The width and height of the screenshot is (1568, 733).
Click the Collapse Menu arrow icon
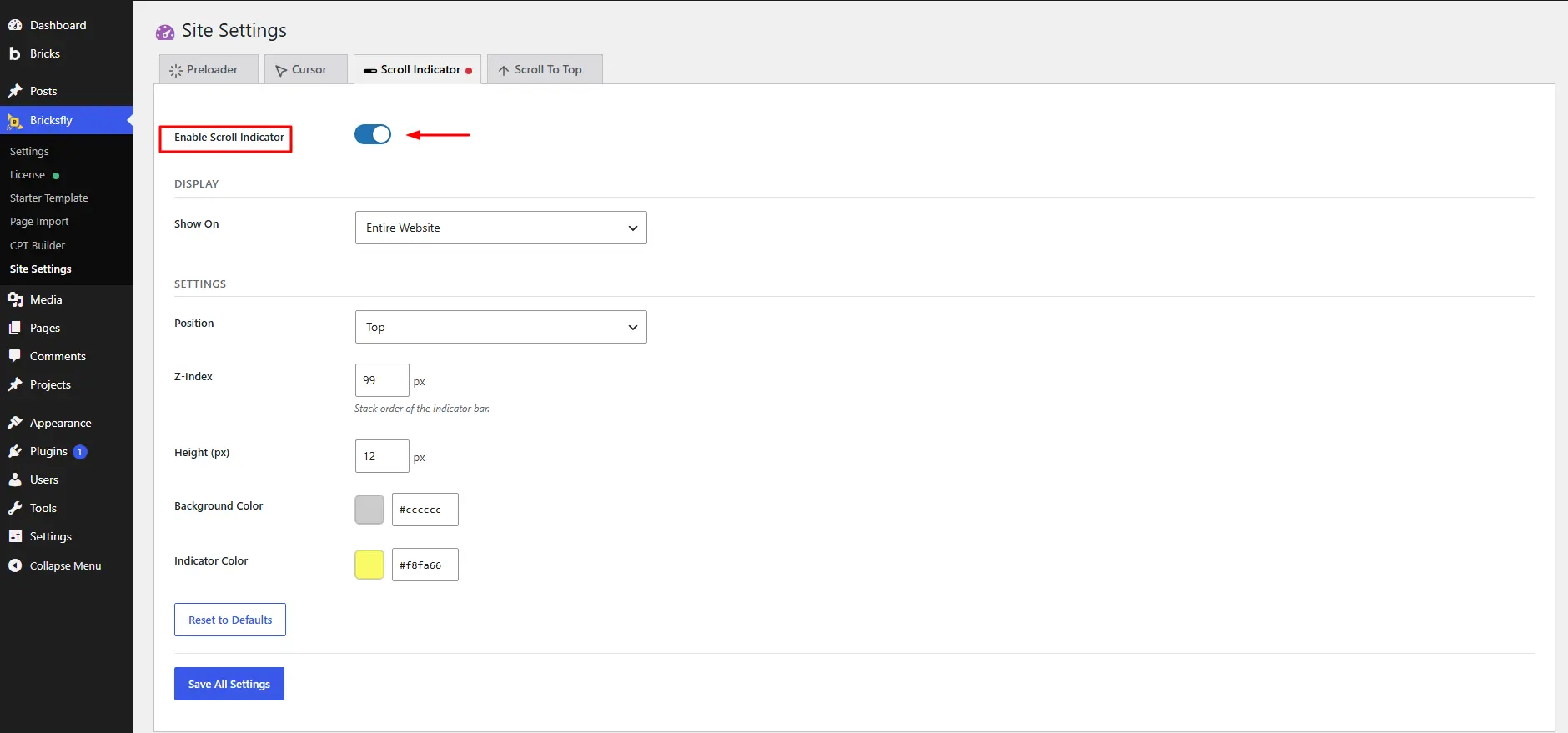15,565
